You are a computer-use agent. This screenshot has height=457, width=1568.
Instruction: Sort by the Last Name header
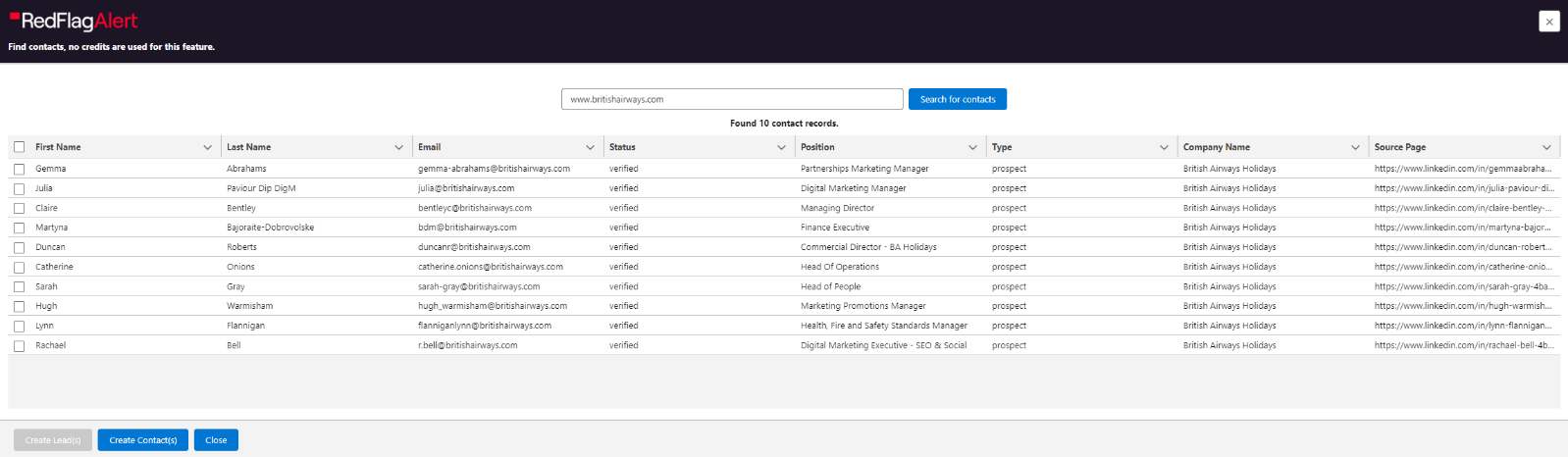click(248, 147)
